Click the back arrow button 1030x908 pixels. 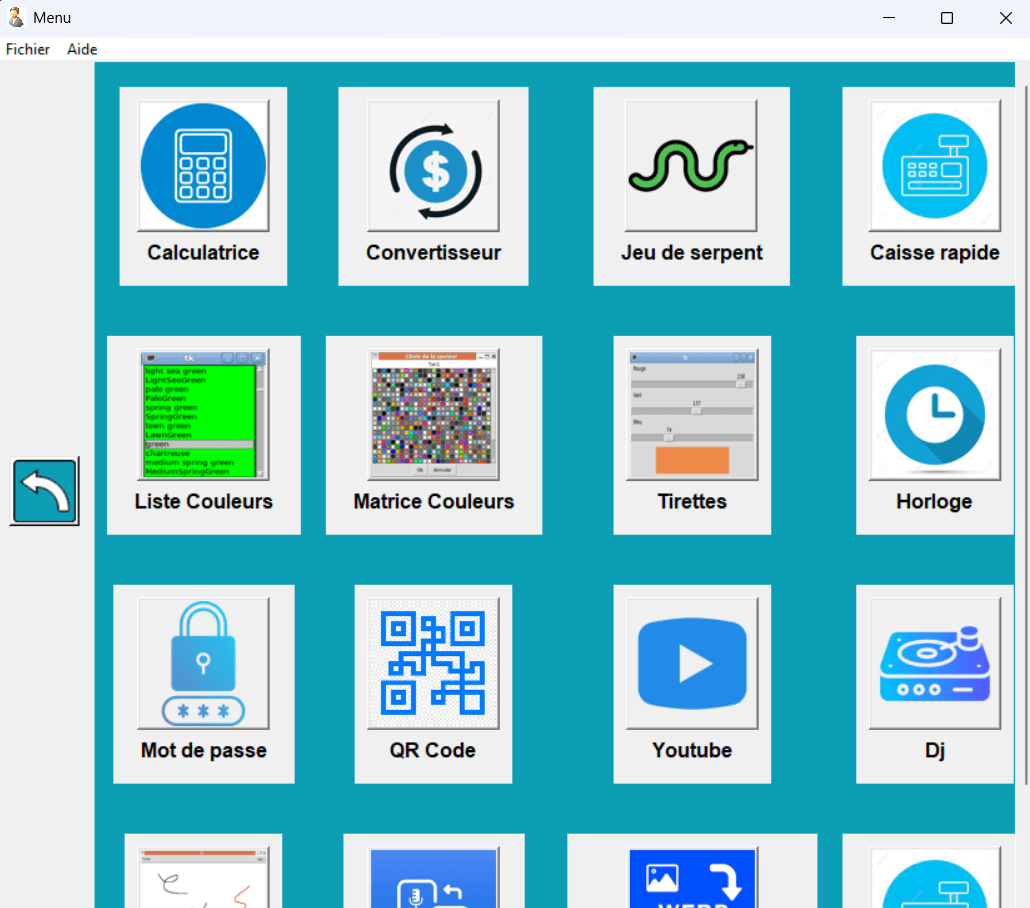[45, 491]
